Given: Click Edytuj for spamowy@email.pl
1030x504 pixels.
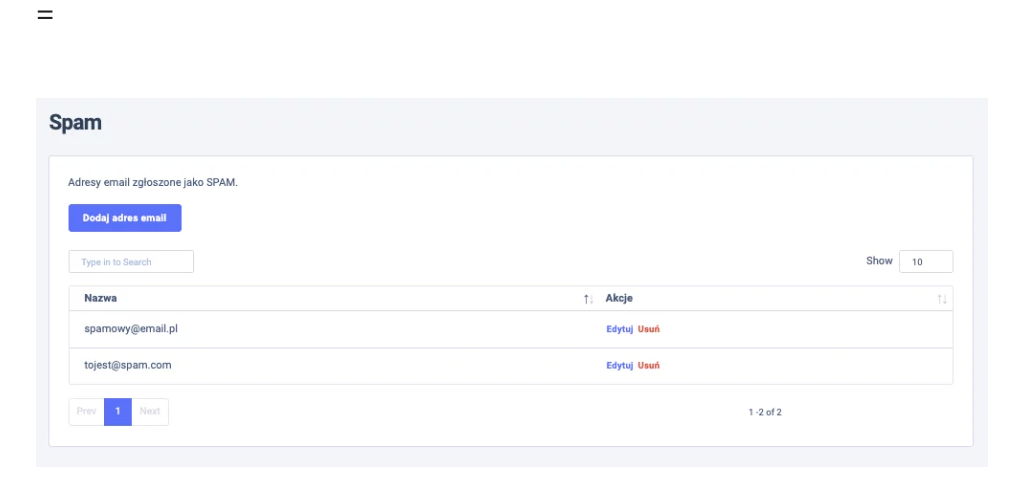Looking at the screenshot, I should (619, 329).
